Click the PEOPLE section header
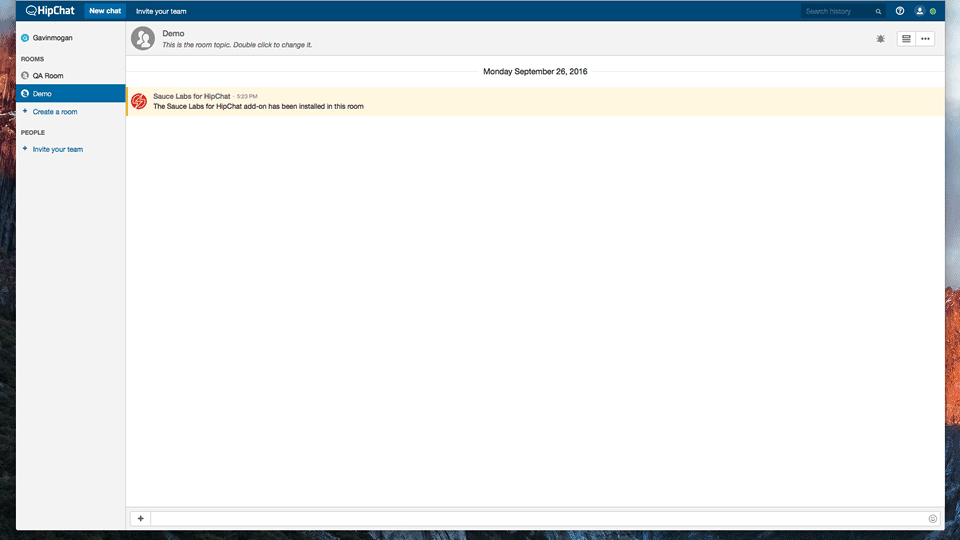Screen dimensions: 960x540 pyautogui.click(x=33, y=133)
